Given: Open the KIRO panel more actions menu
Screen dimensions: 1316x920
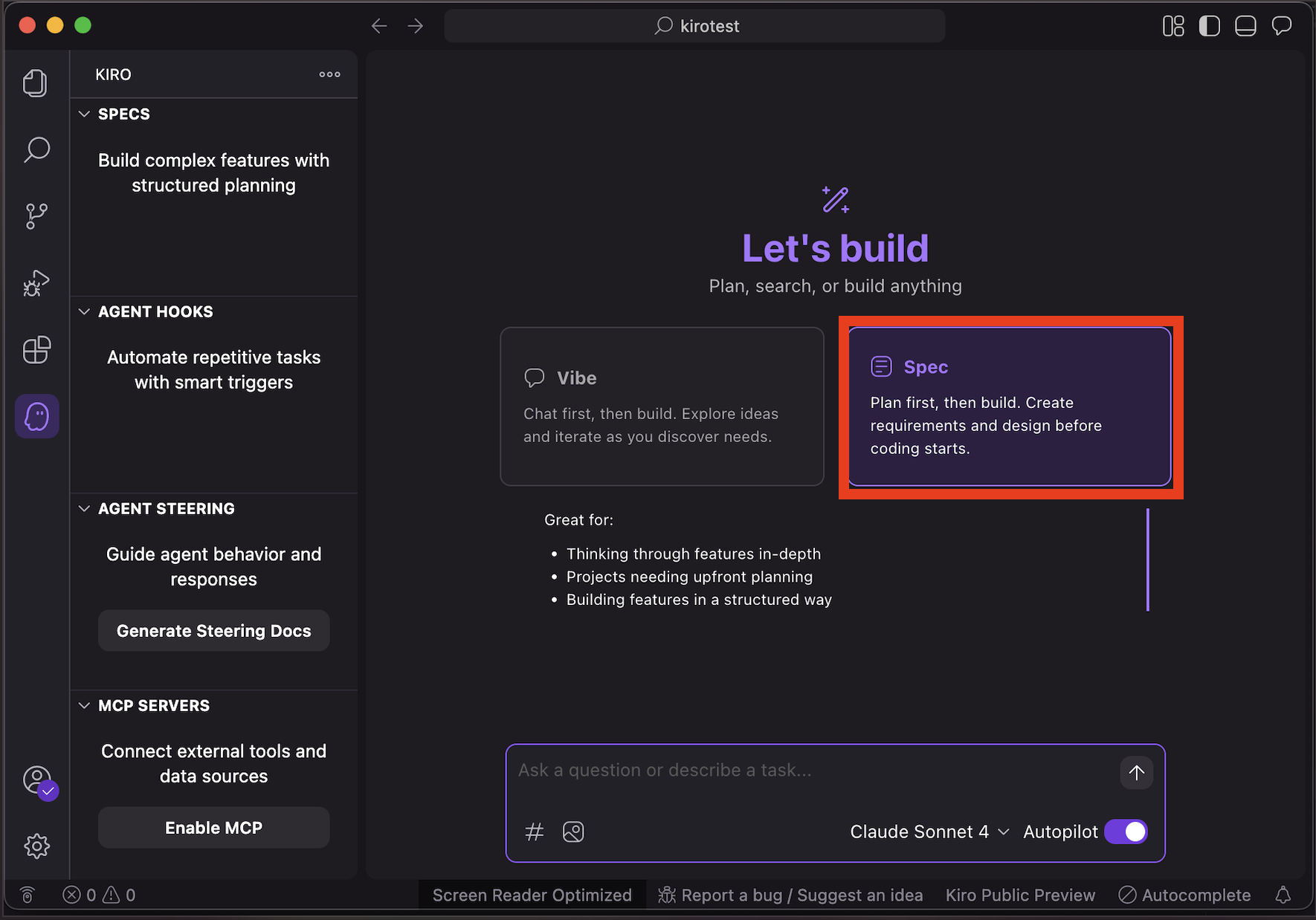Looking at the screenshot, I should point(329,74).
